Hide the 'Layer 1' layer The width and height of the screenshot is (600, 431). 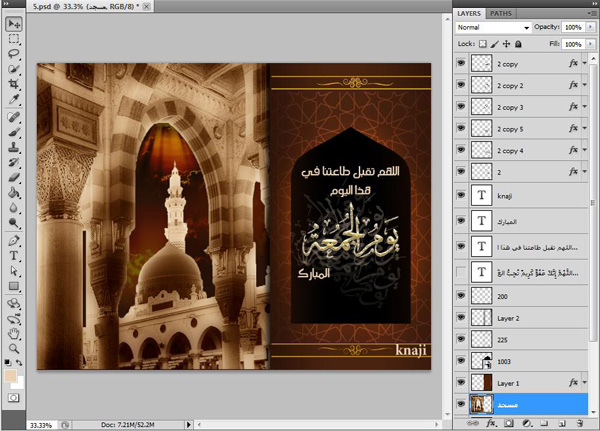coord(460,382)
